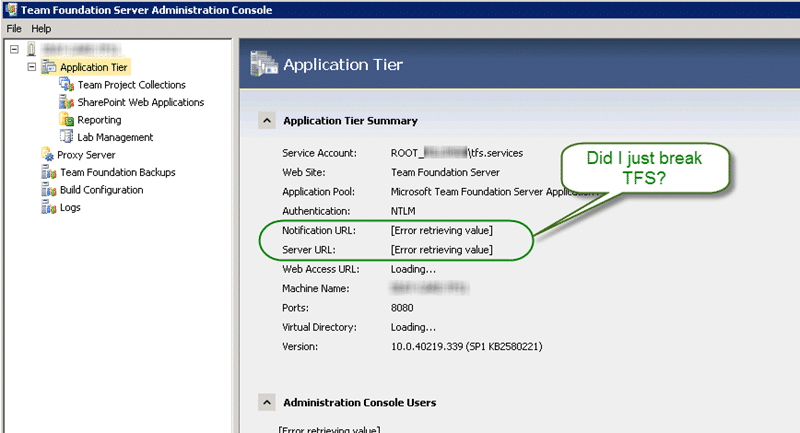The image size is (800, 433).
Task: Click the Team Foundation Backups icon
Action: [49, 172]
